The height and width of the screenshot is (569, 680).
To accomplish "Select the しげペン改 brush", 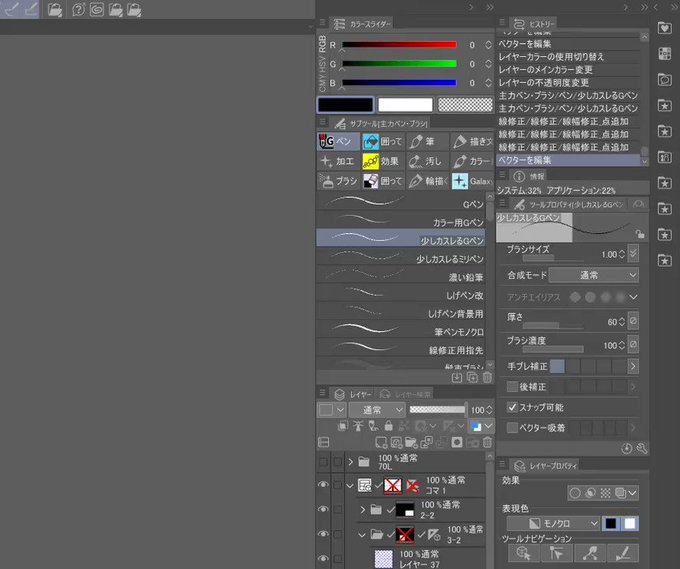I will point(401,295).
